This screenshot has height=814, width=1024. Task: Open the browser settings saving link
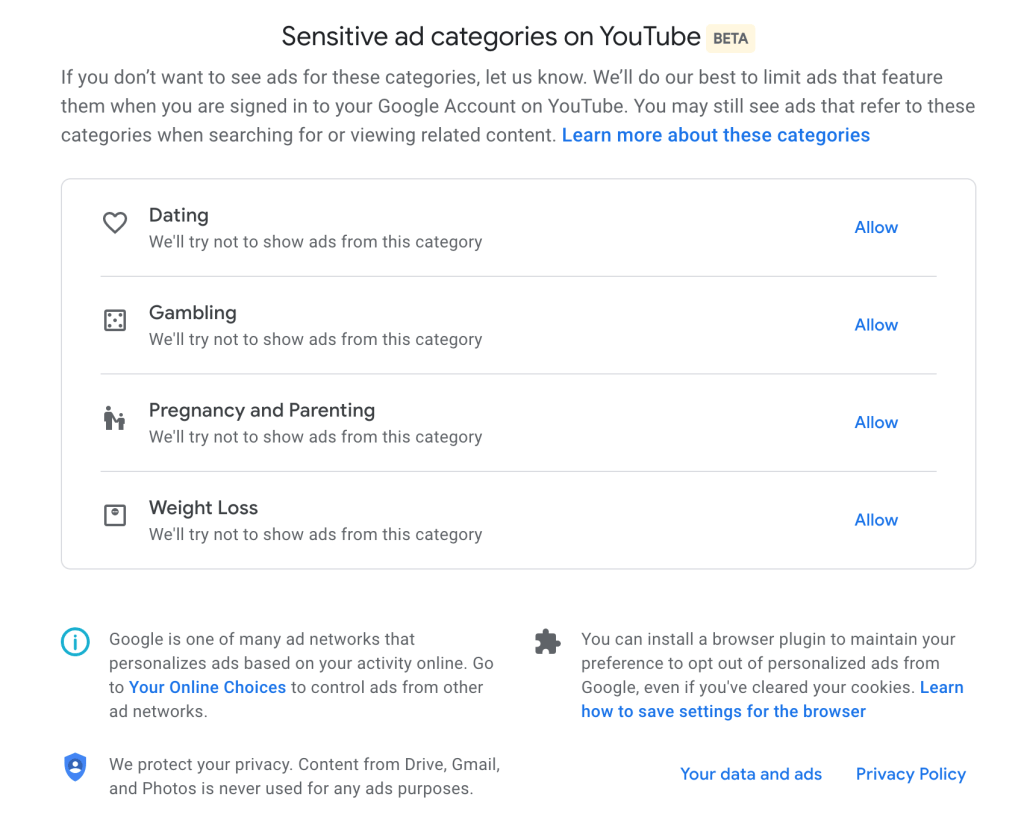click(723, 712)
